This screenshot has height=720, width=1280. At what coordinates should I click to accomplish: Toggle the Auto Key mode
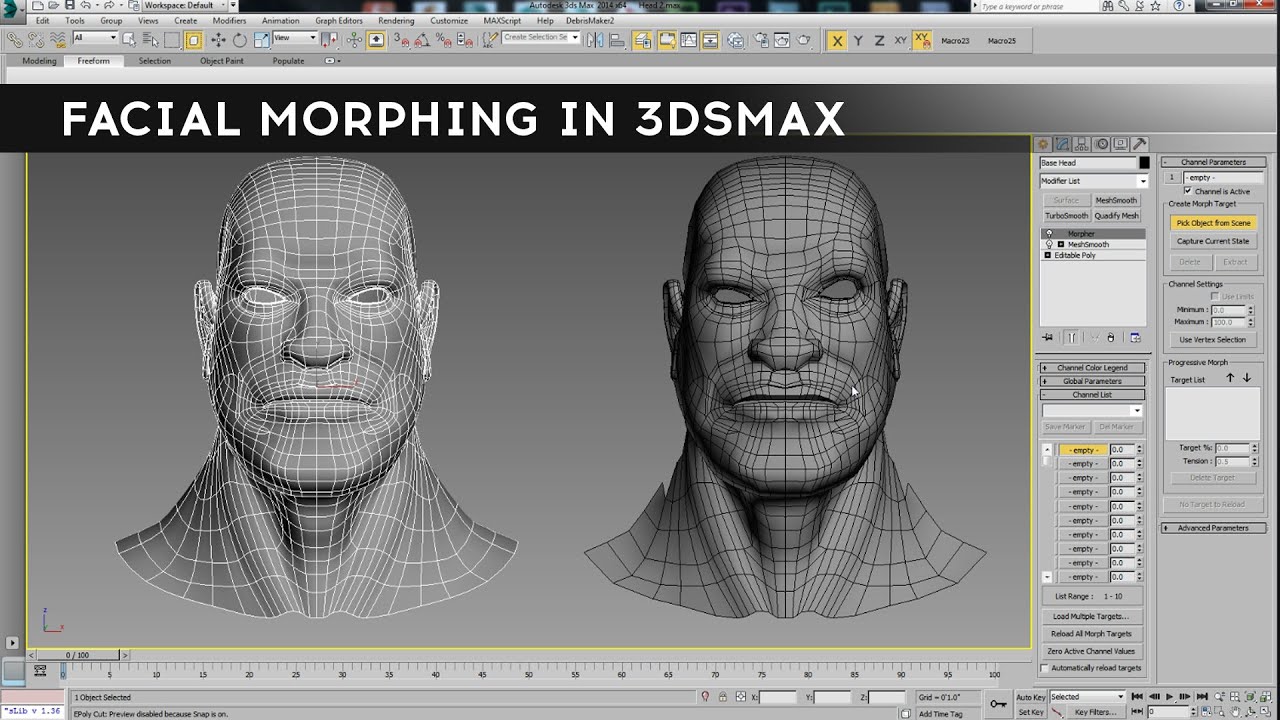pyautogui.click(x=1031, y=697)
